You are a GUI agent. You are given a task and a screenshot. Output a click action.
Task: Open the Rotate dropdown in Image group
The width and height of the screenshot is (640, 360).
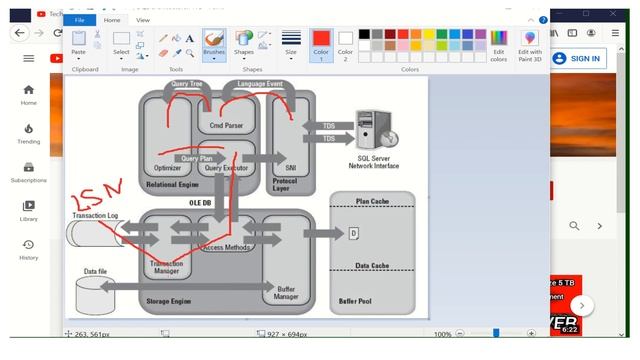[x=142, y=56]
